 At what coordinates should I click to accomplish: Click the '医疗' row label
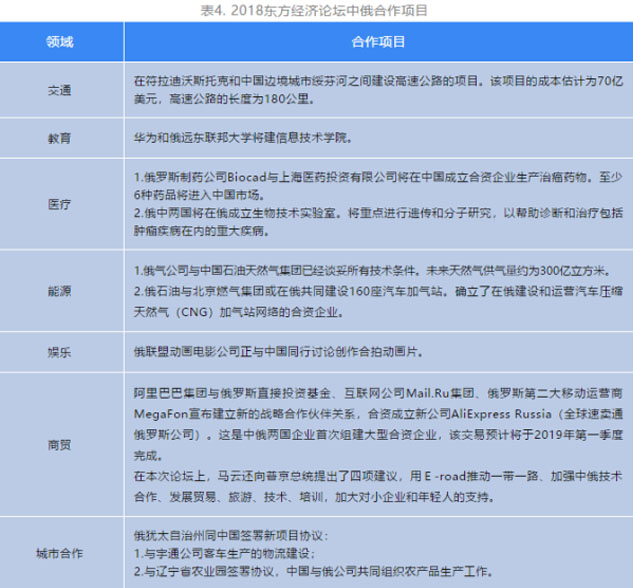pos(60,204)
